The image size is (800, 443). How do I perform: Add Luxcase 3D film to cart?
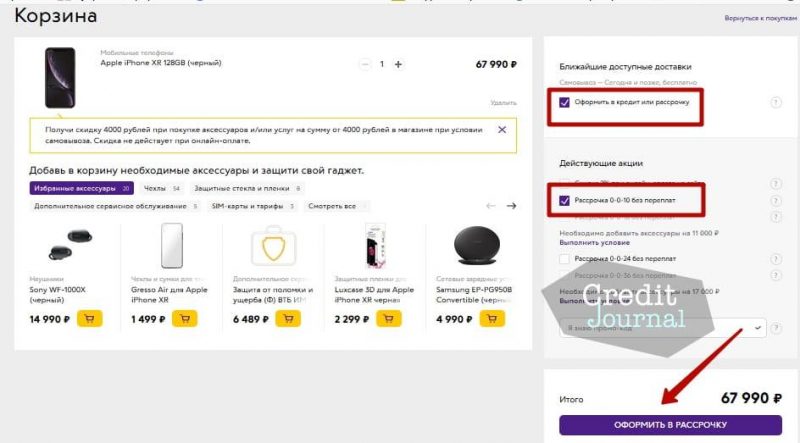tap(389, 319)
